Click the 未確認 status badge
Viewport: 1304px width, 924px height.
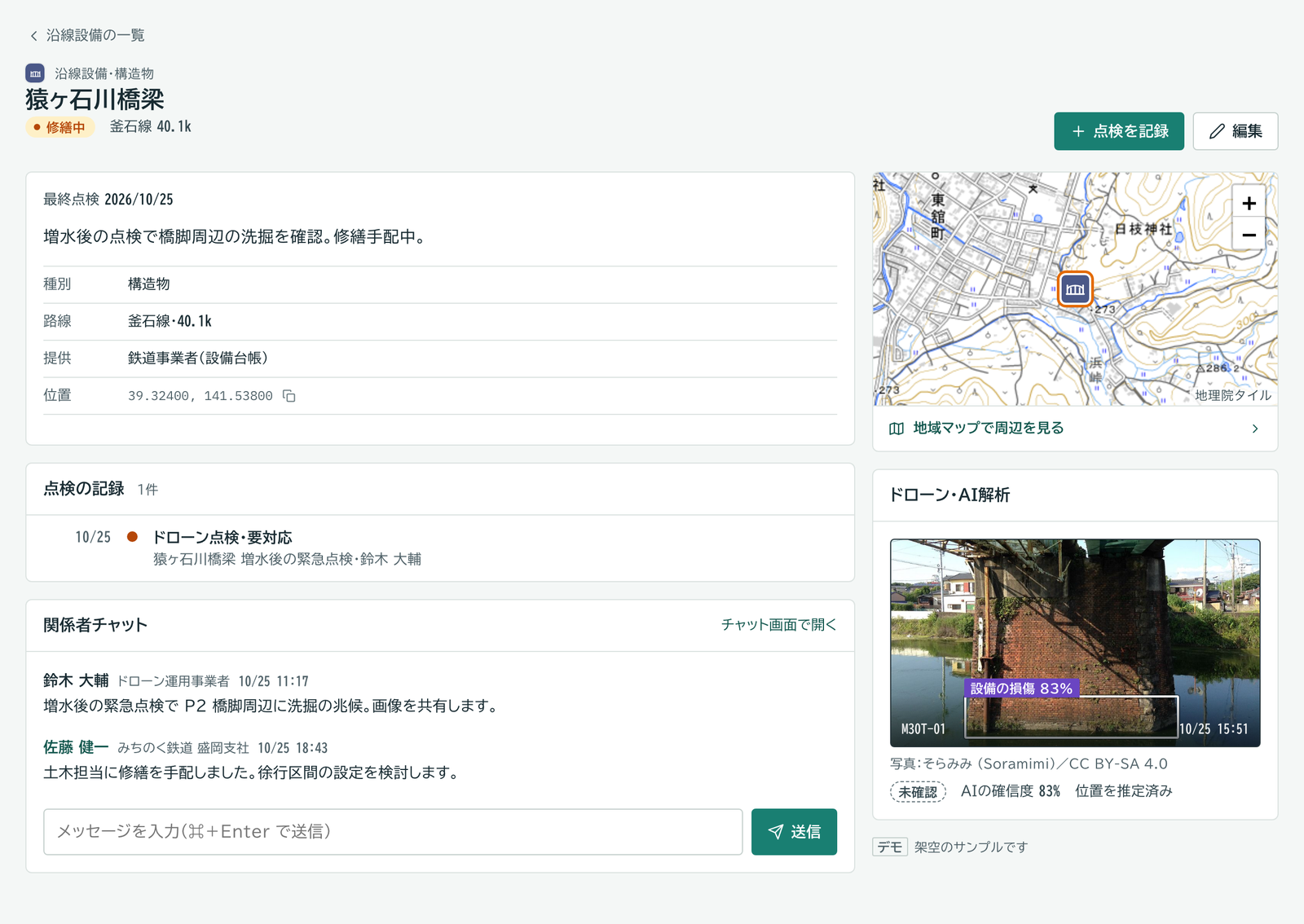coord(918,791)
